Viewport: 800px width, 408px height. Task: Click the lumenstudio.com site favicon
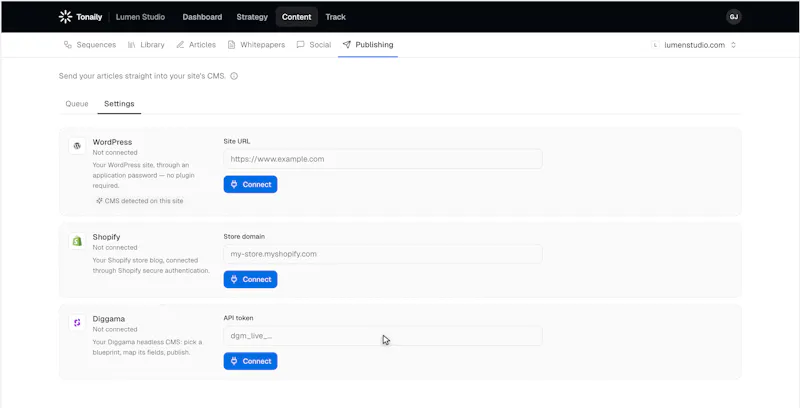pos(656,45)
